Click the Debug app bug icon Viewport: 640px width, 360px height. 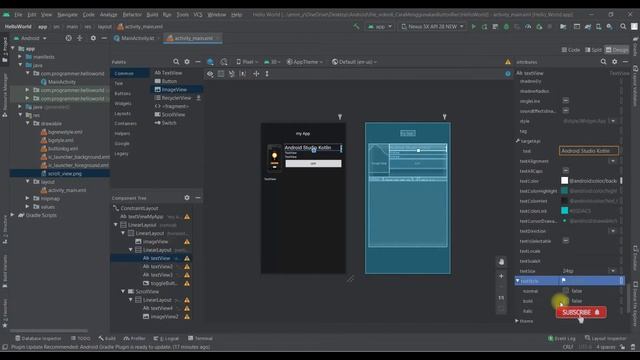pos(506,27)
